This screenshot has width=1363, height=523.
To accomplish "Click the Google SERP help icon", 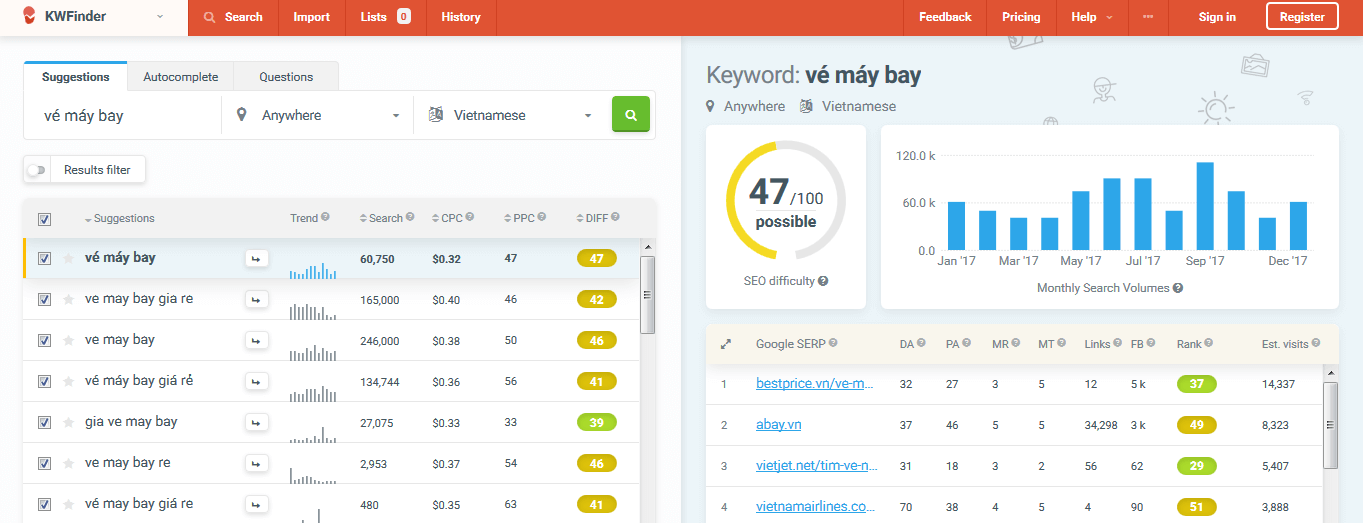I will [x=833, y=343].
